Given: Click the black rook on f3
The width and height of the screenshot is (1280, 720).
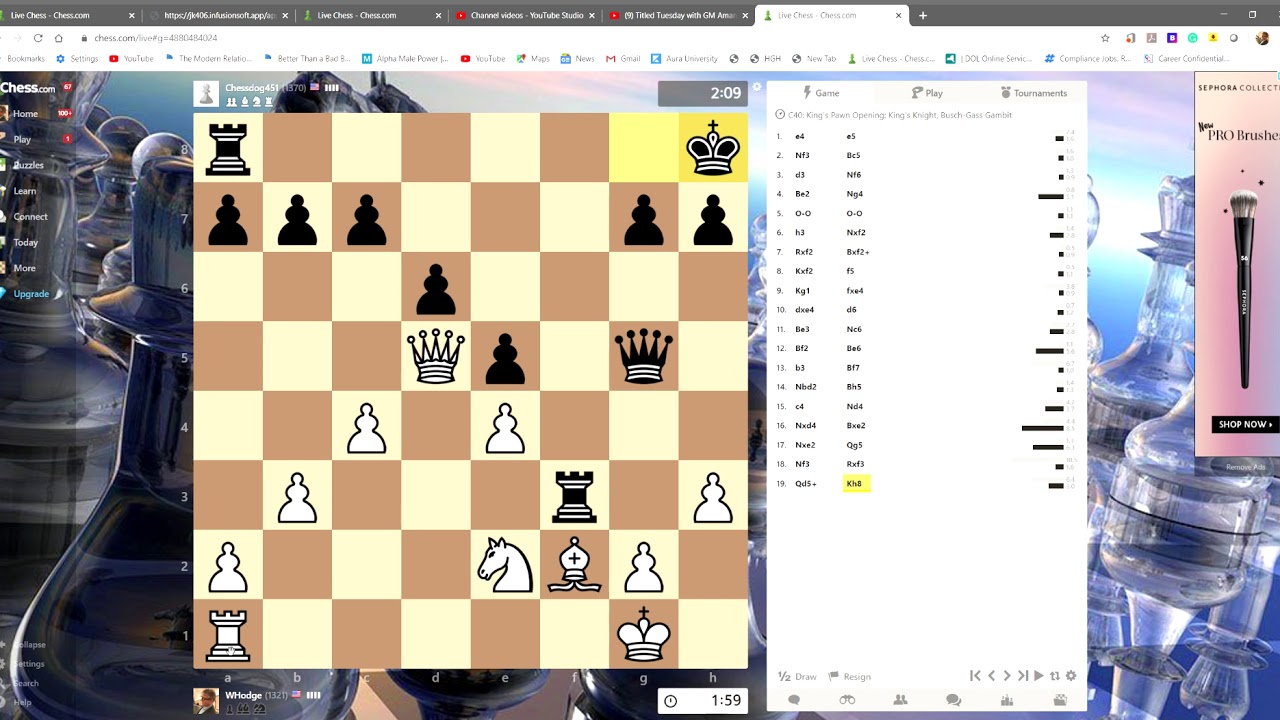Looking at the screenshot, I should pyautogui.click(x=574, y=495).
